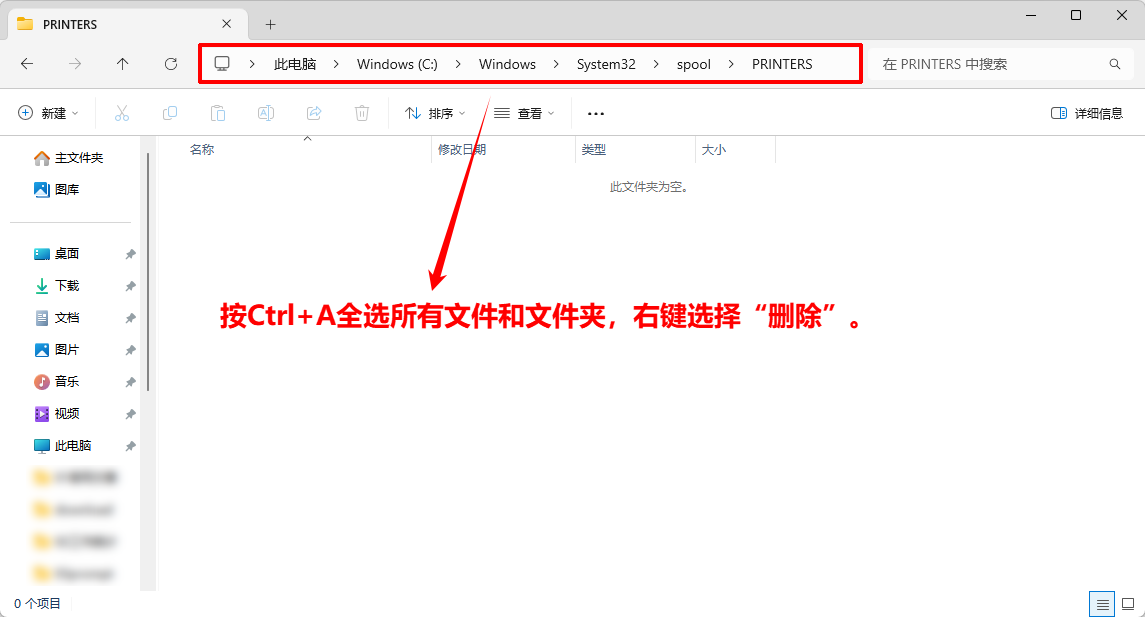
Task: Refresh the PRINTERS folder view
Action: pos(171,64)
